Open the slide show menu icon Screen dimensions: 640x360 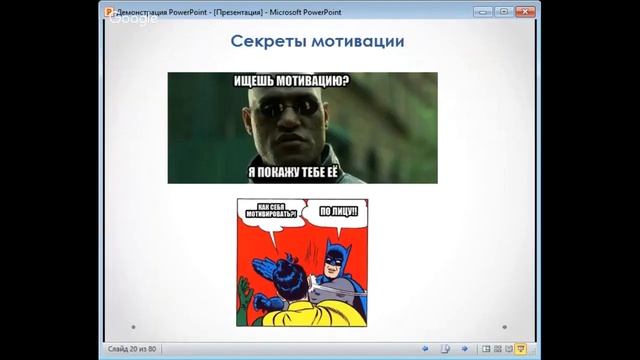(445, 349)
